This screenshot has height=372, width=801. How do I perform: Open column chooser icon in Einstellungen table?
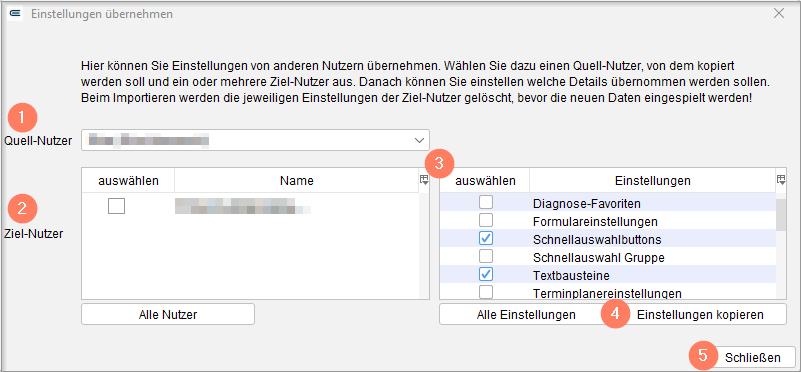[781, 180]
